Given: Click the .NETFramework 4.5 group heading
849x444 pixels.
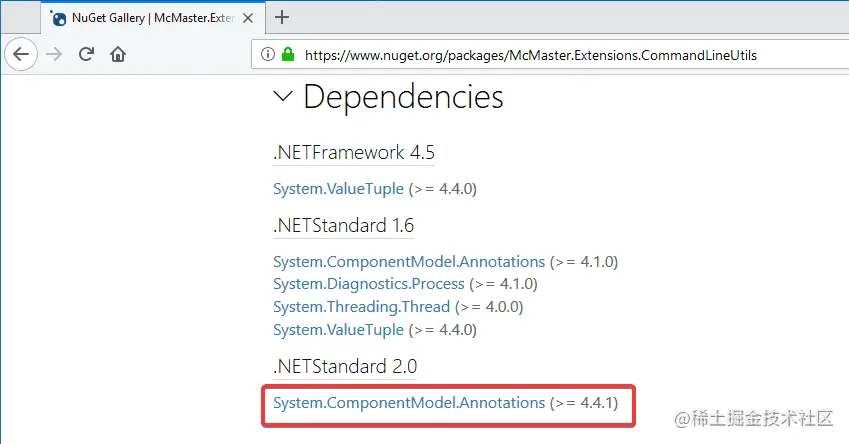Looking at the screenshot, I should 353,153.
